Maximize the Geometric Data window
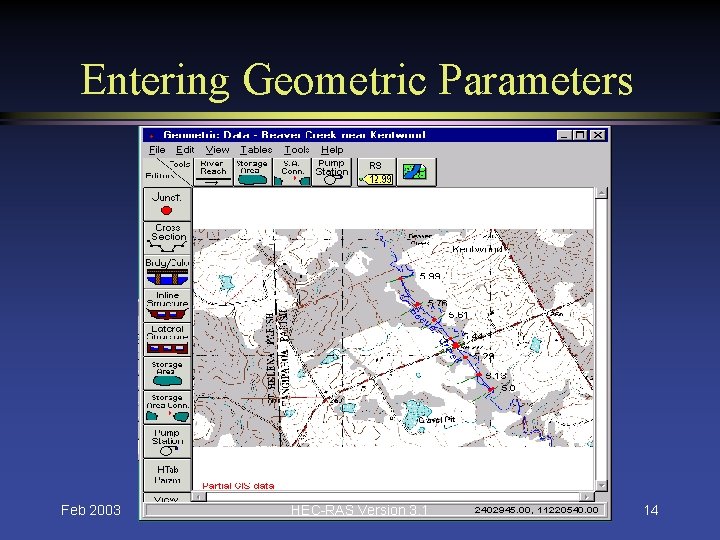Viewport: 720px width, 540px height. (580, 135)
